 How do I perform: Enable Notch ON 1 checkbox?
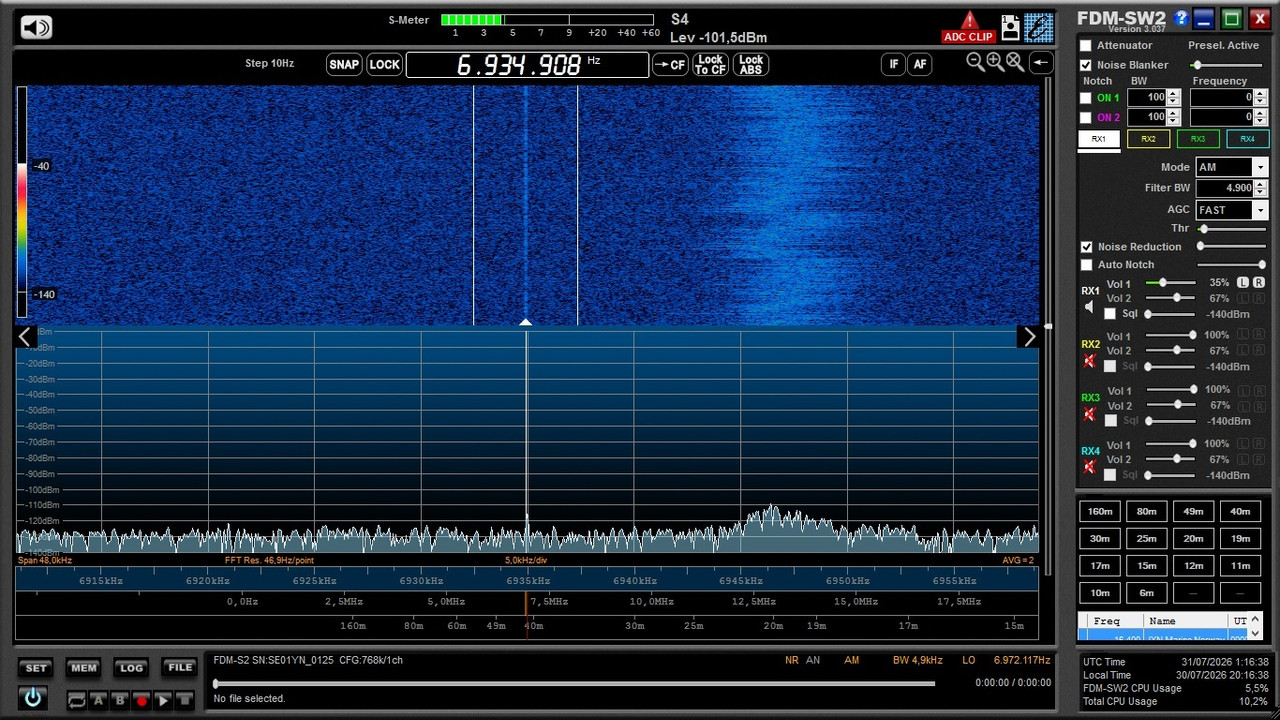pyautogui.click(x=1086, y=98)
